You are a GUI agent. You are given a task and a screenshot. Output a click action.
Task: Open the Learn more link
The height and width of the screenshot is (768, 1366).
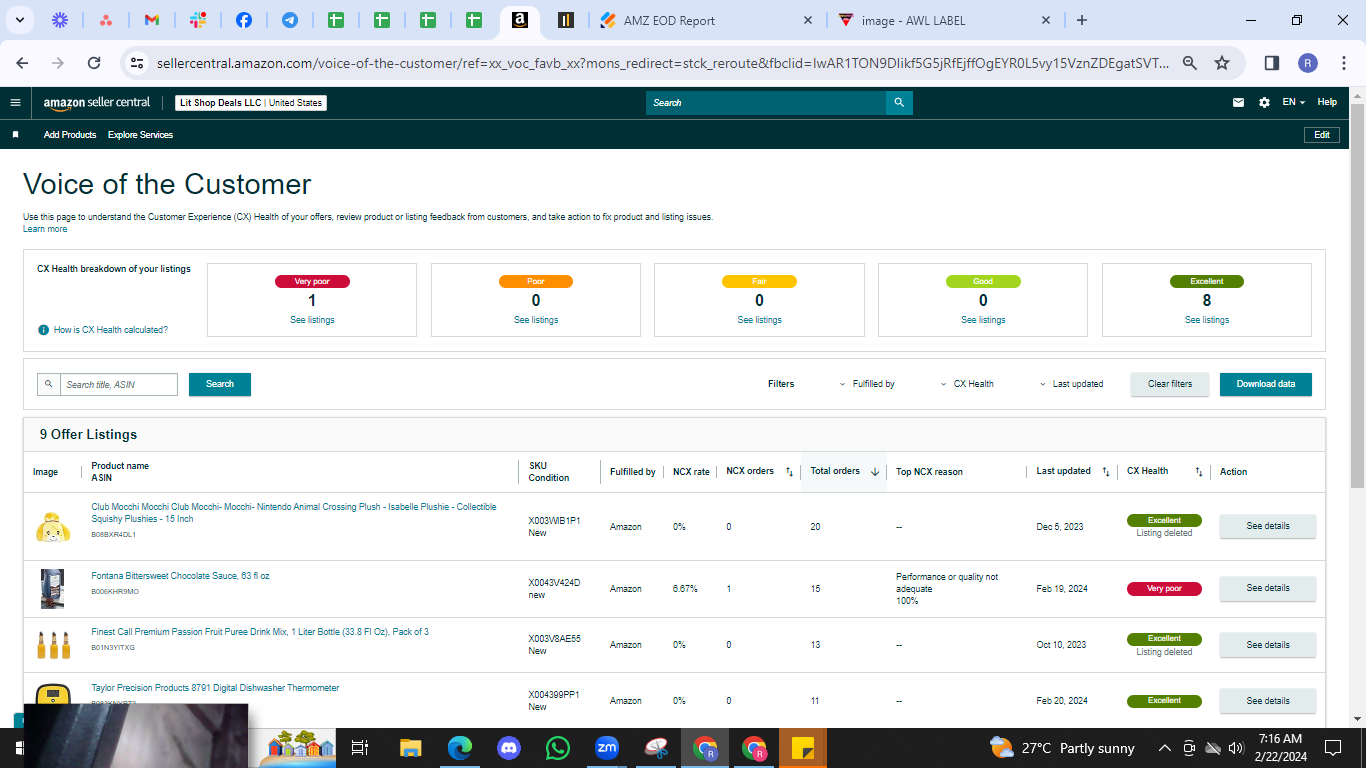(x=45, y=229)
